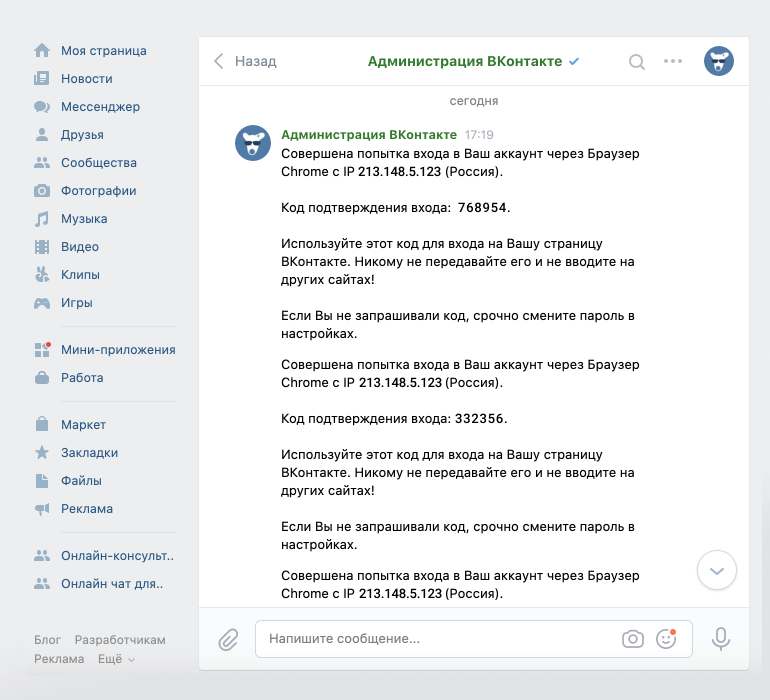Screen dimensions: 770x700
Task: Click the briefcase icon beside Работа
Action: (42, 377)
